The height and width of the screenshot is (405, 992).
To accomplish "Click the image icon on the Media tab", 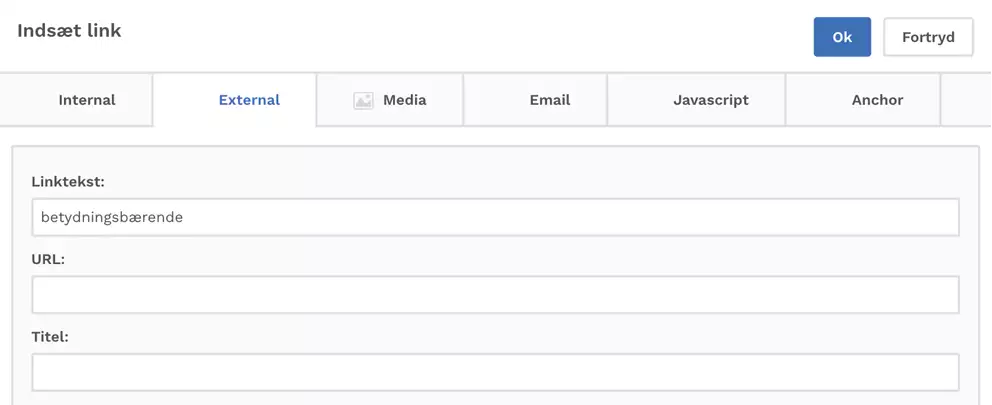I will 363,100.
